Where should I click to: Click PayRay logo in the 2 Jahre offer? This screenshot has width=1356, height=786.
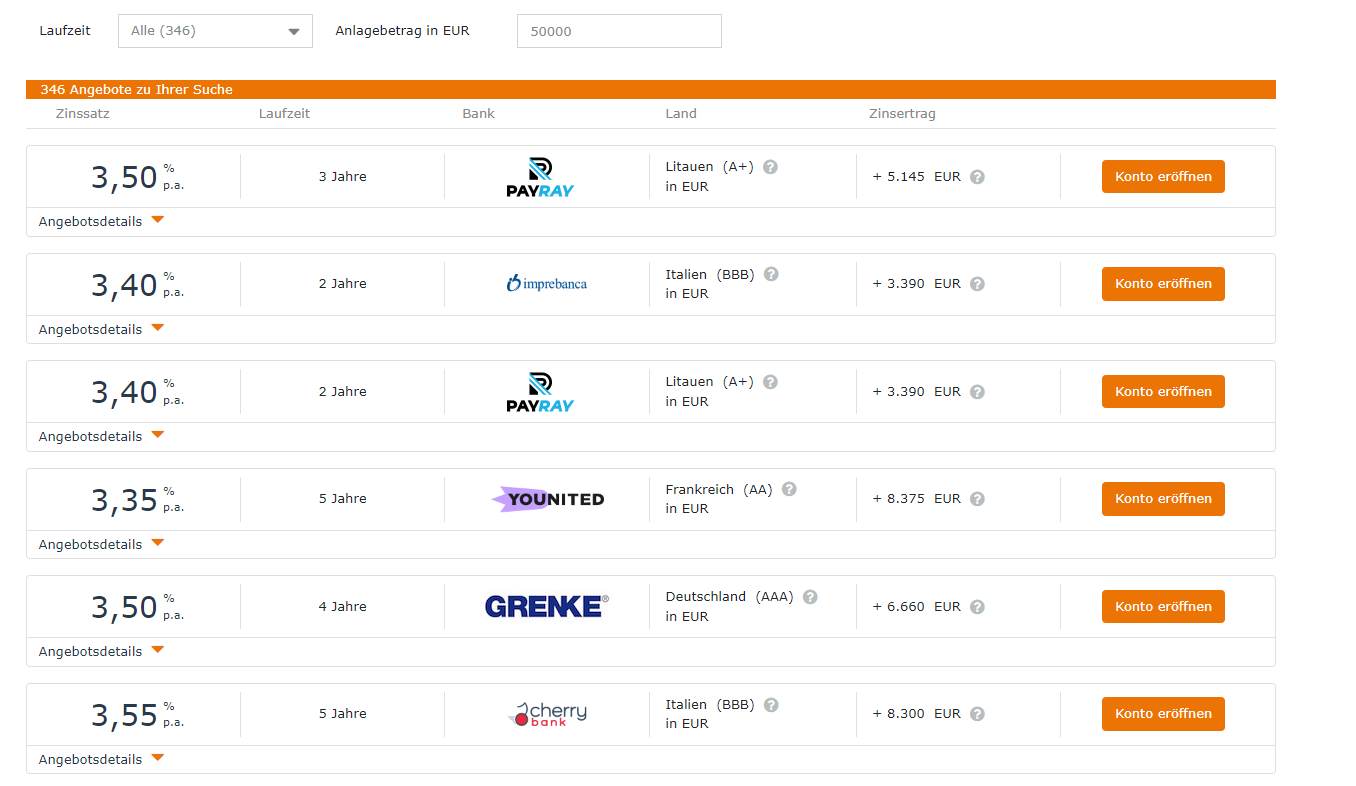point(541,392)
